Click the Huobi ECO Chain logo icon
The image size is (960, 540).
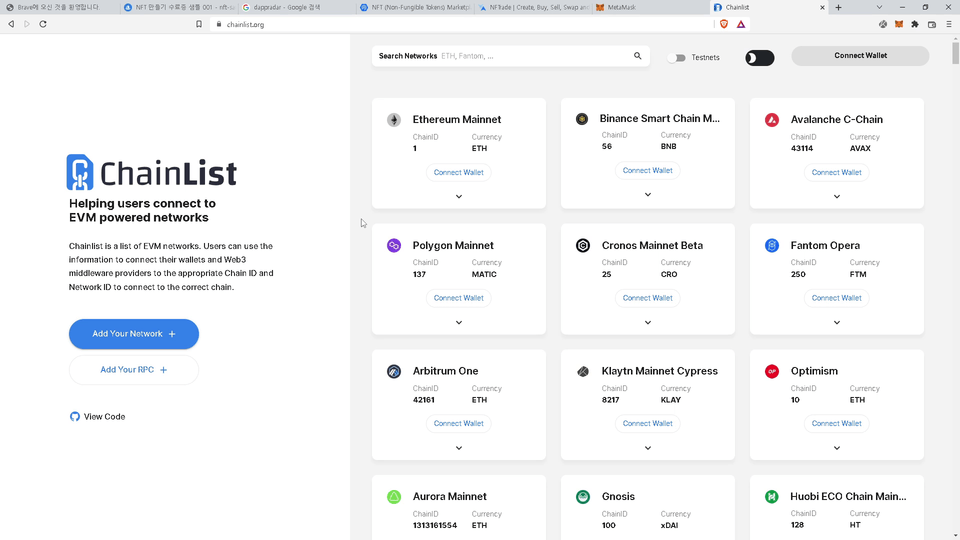[772, 497]
